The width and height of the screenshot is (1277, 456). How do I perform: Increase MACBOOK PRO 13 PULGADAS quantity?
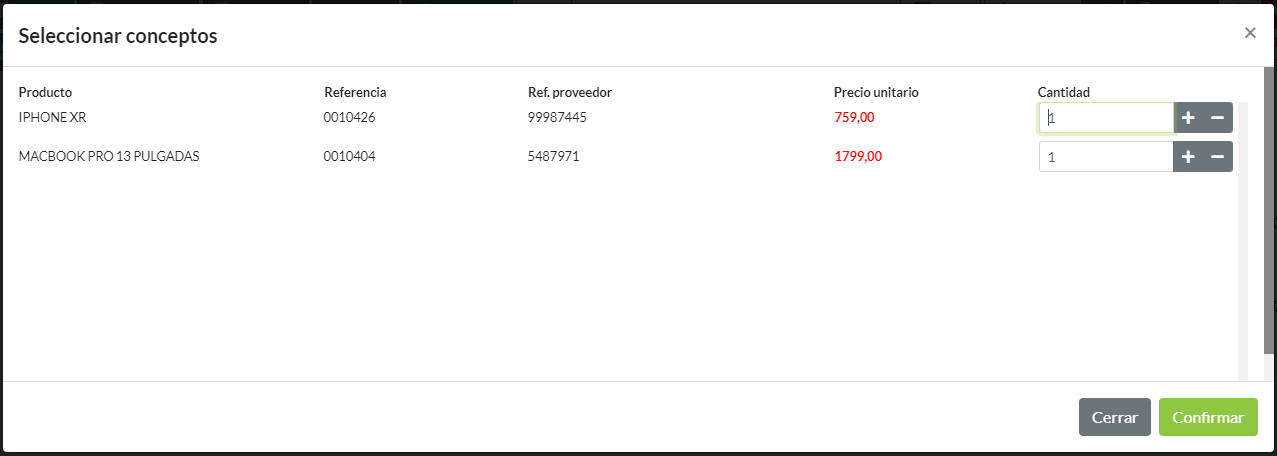[1188, 157]
